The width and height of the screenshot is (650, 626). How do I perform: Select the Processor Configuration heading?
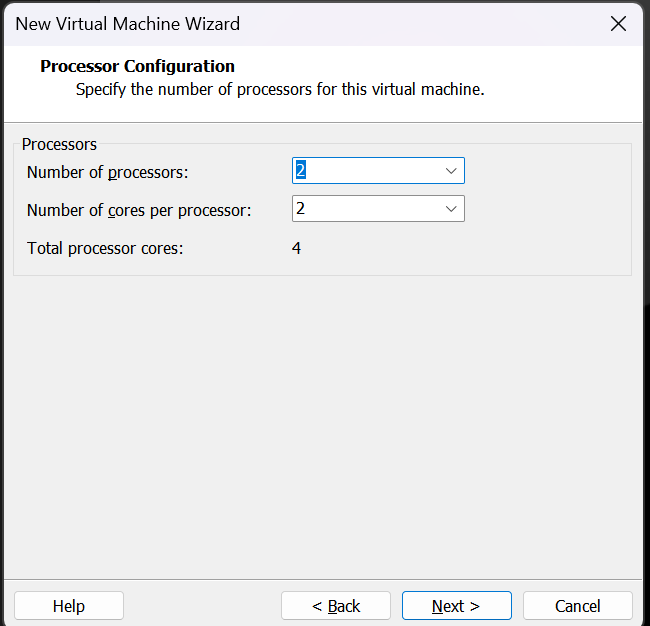tap(137, 66)
